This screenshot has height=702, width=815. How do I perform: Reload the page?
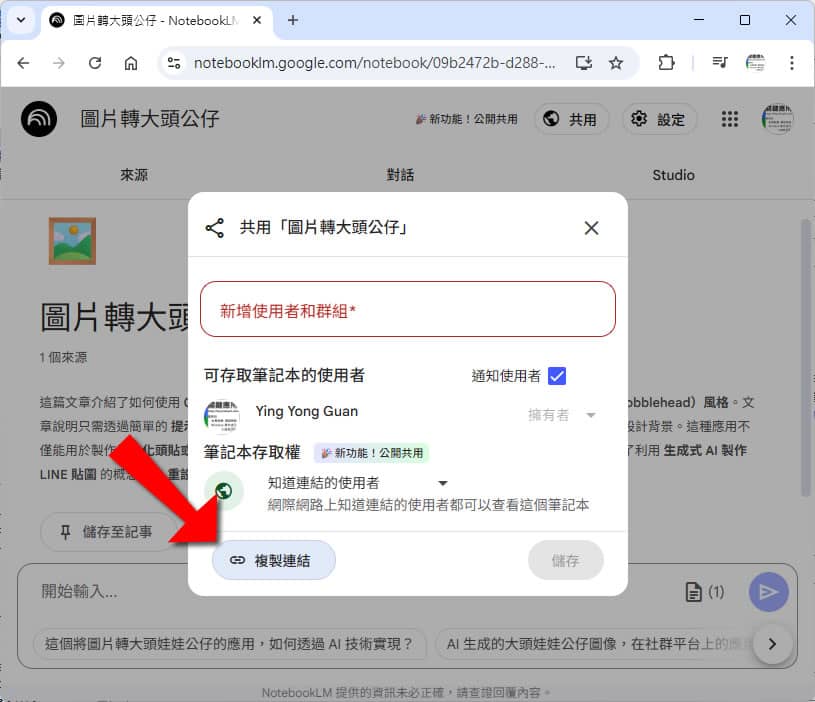click(x=95, y=63)
